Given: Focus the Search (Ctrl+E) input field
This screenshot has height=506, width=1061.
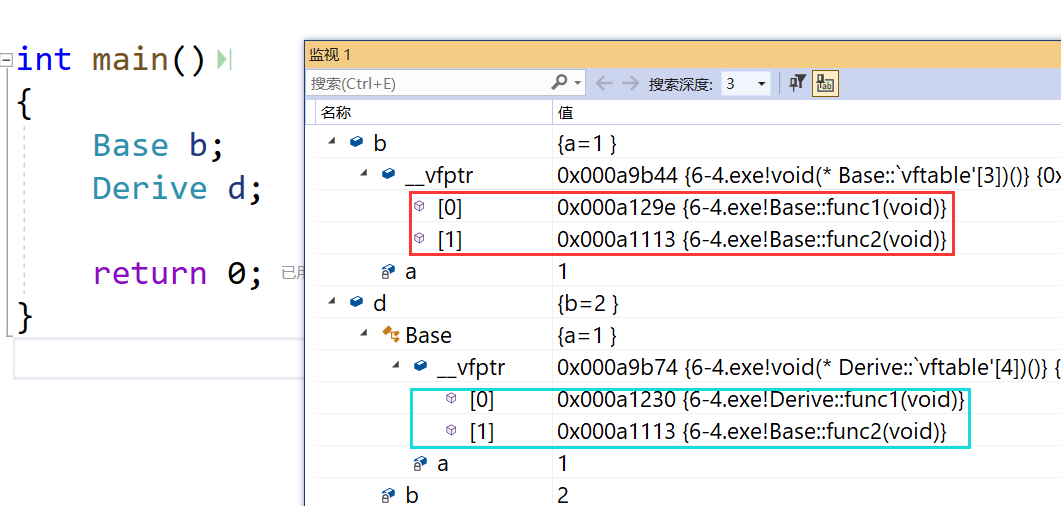Looking at the screenshot, I should pyautogui.click(x=428, y=83).
